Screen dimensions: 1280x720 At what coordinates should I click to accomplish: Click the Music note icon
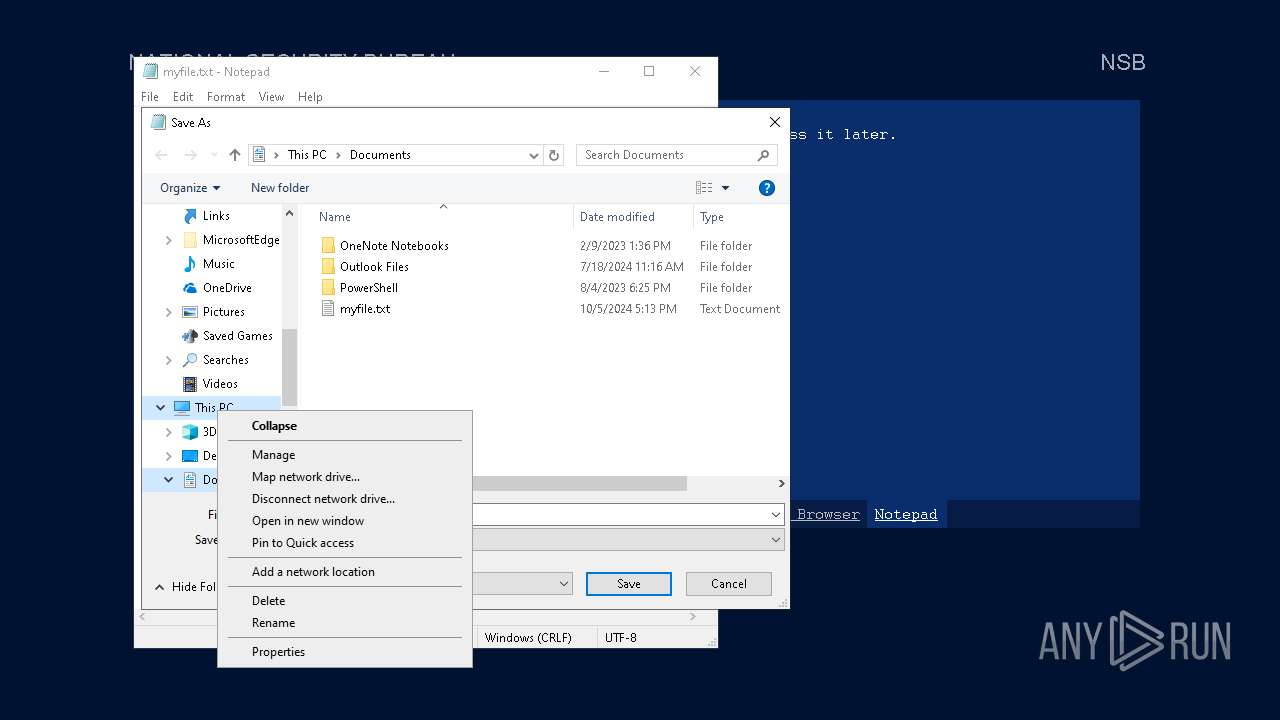click(x=190, y=264)
